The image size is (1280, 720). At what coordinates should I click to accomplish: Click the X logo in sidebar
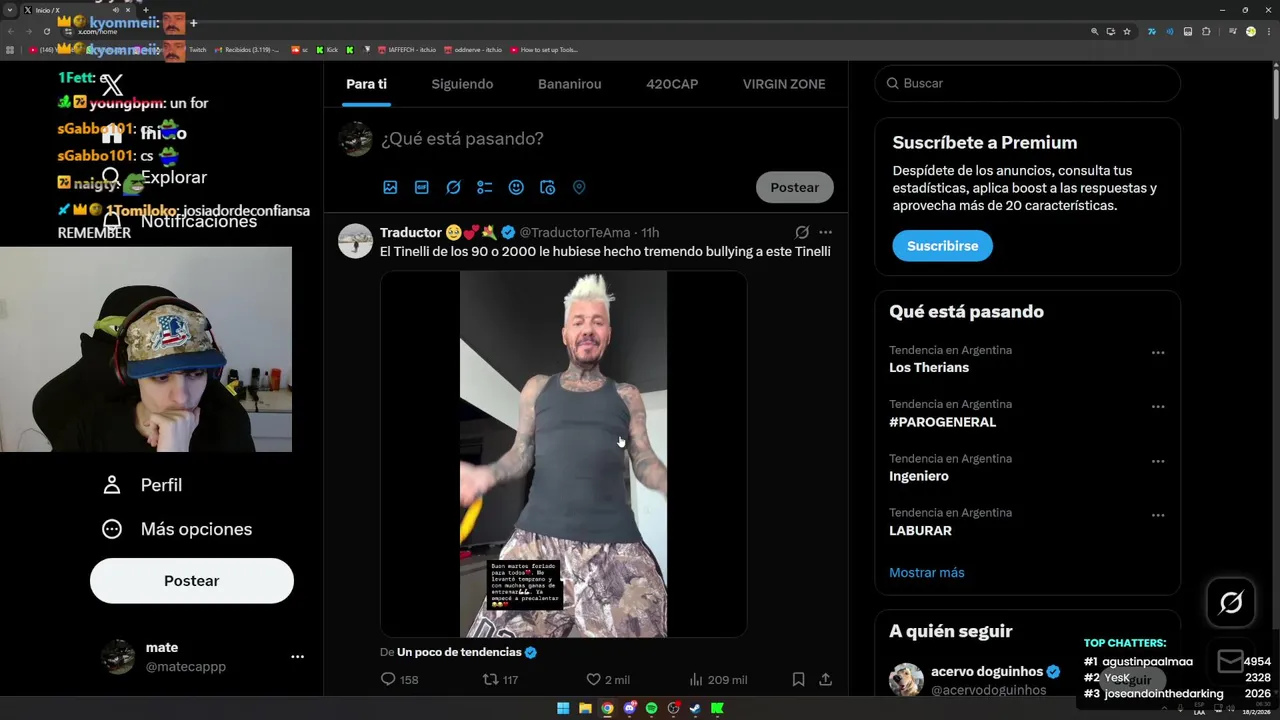(x=113, y=86)
